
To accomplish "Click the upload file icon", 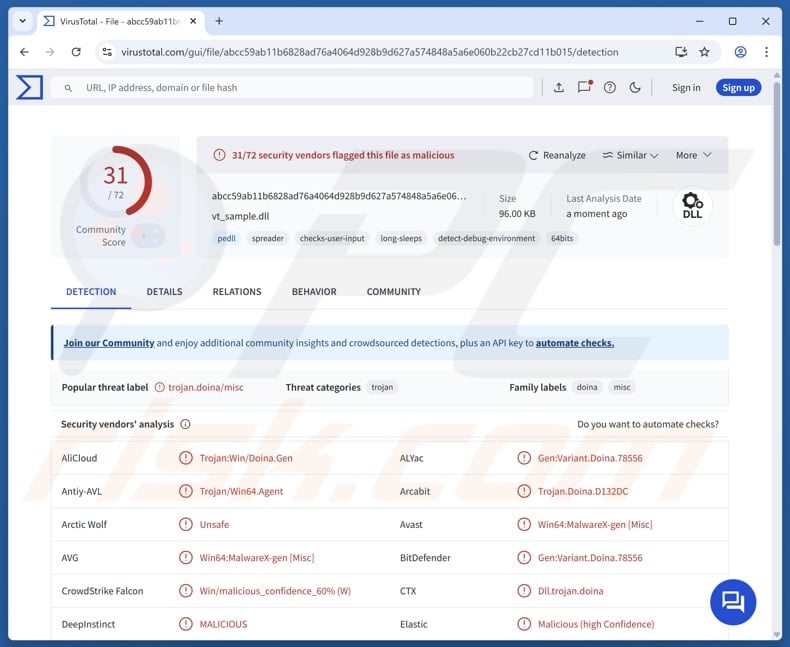I will click(x=559, y=88).
